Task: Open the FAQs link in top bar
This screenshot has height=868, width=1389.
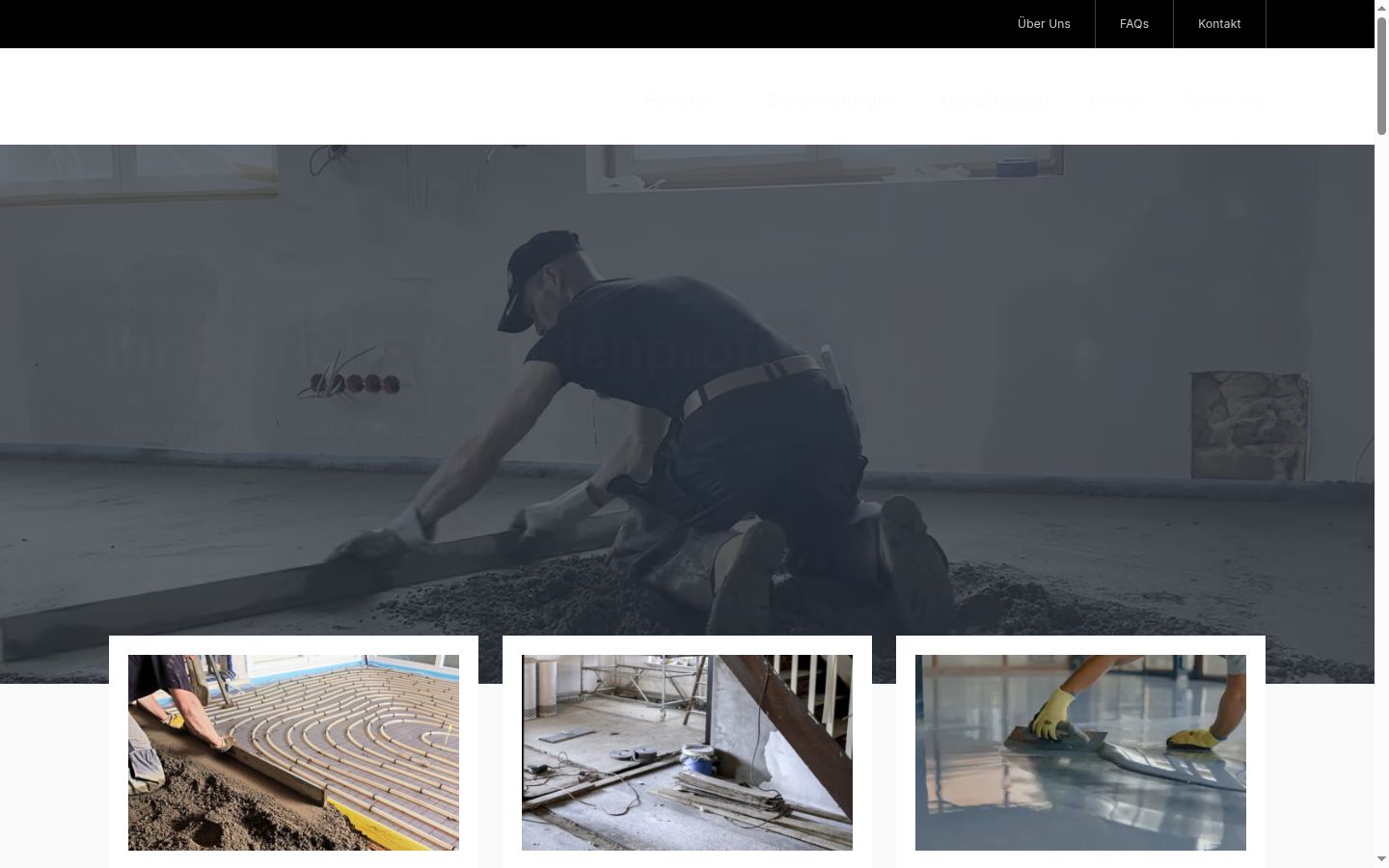Action: [1134, 24]
